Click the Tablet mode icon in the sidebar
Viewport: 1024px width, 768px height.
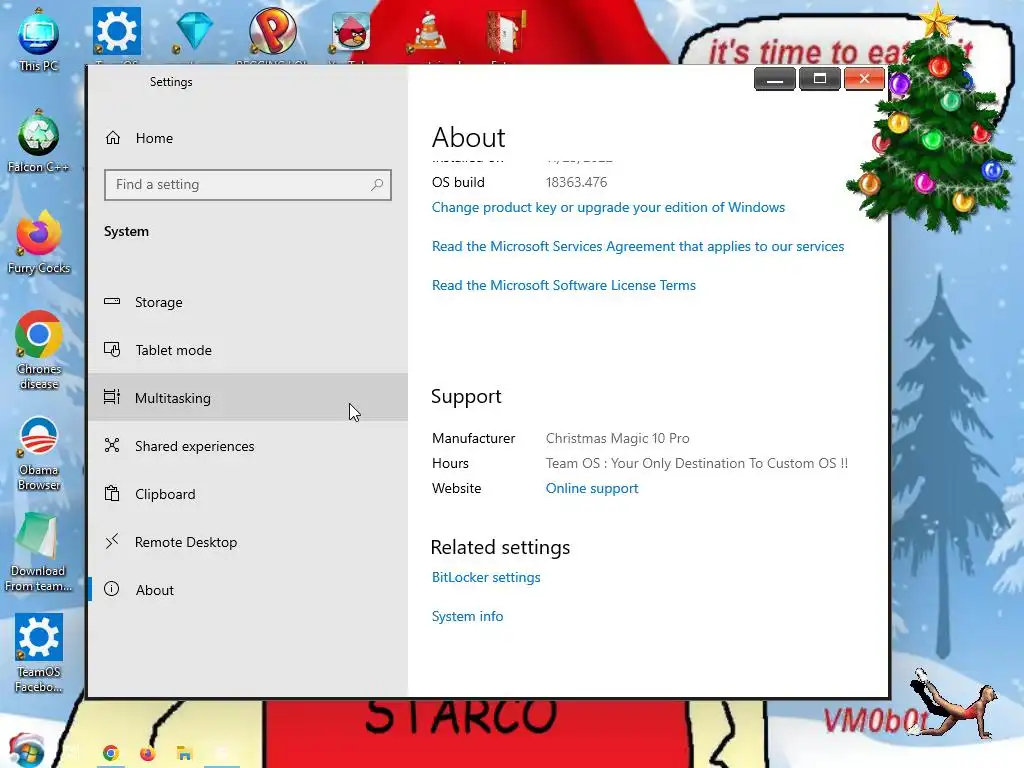click(112, 349)
